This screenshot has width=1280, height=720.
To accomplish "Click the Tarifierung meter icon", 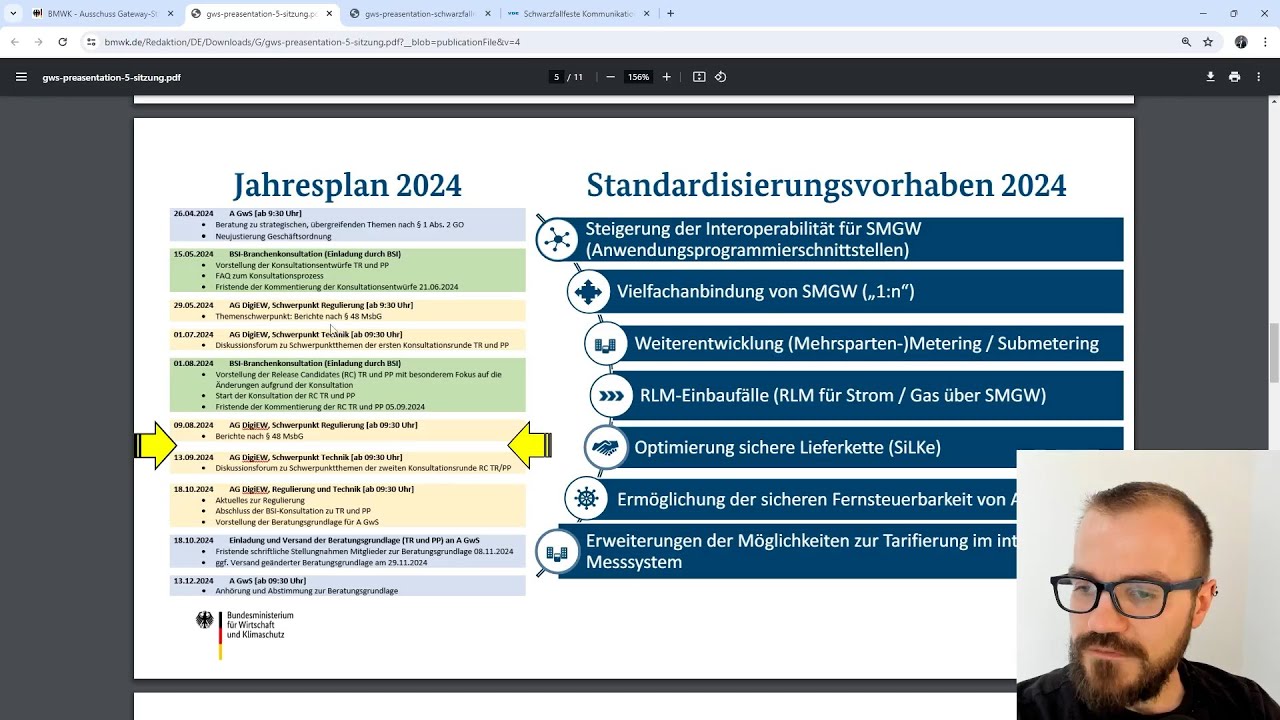I will 556,551.
